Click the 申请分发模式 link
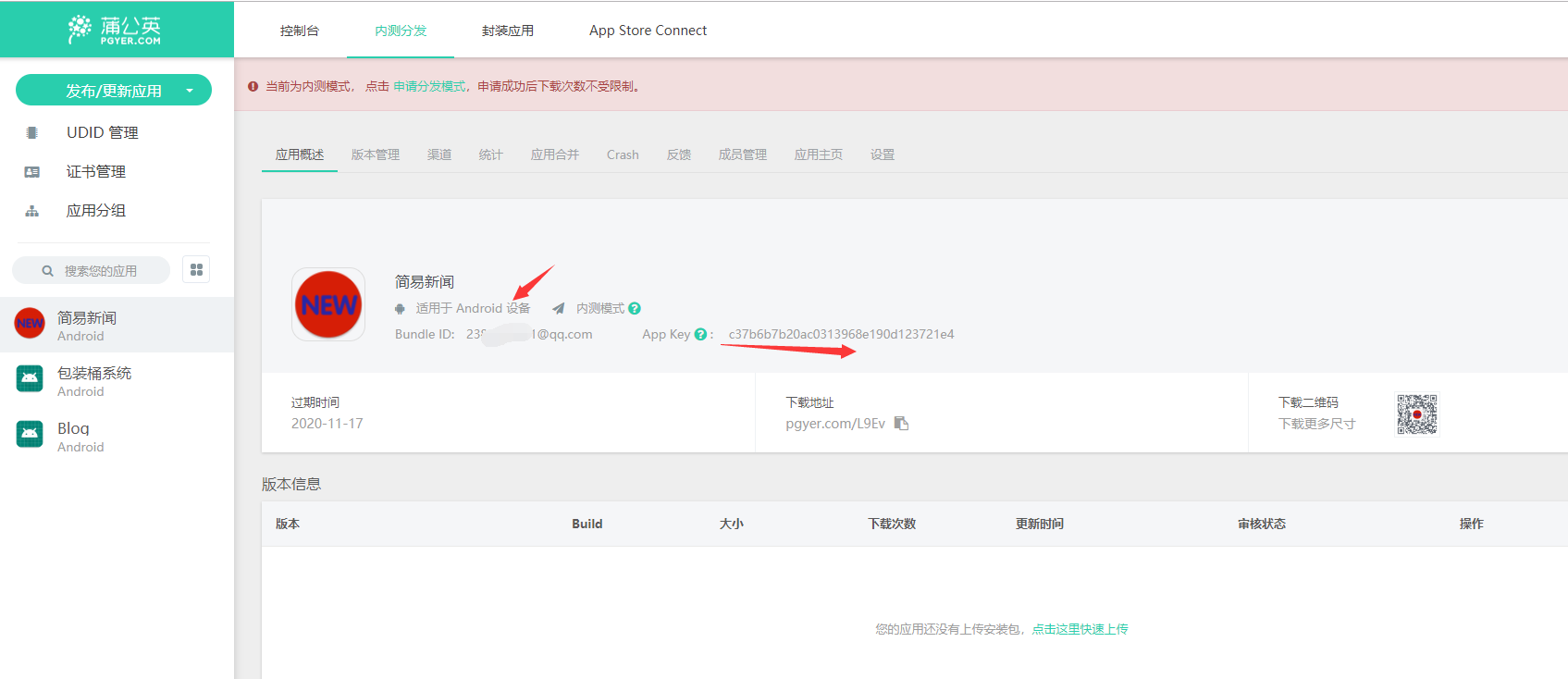Viewport: 1568px width, 679px height. pos(429,86)
